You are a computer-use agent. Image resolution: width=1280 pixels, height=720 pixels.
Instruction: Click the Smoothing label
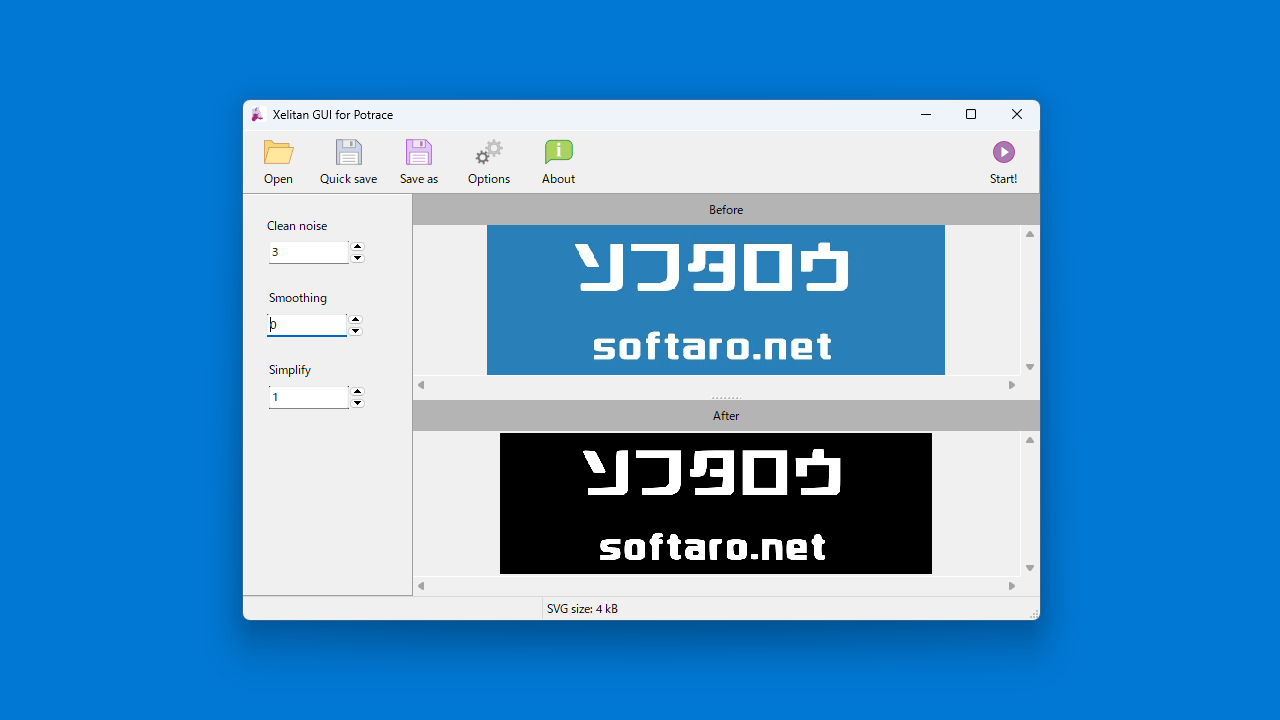298,298
